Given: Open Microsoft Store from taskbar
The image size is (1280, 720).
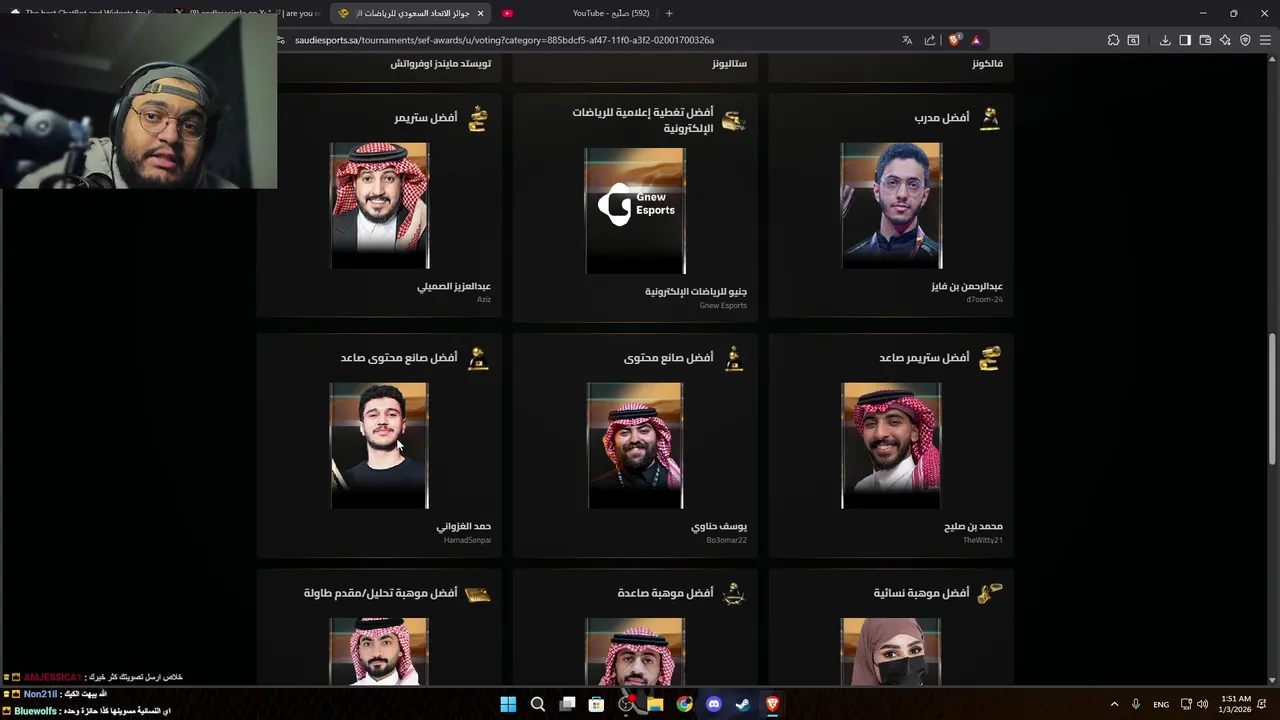Looking at the screenshot, I should coord(596,704).
